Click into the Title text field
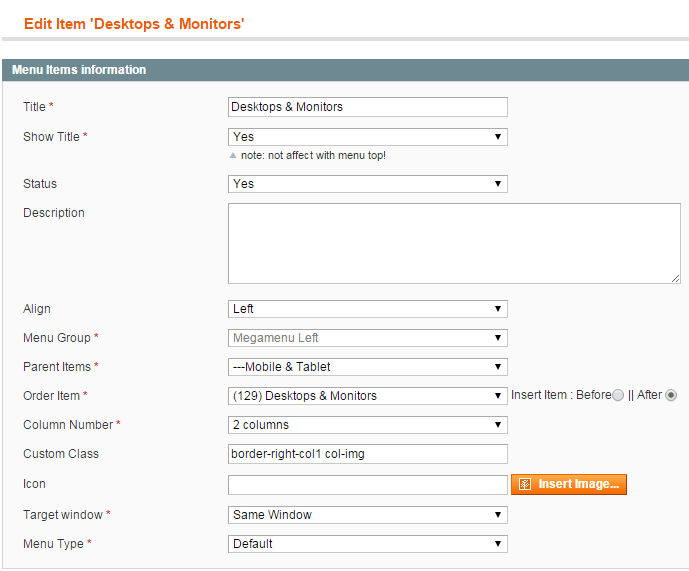The height and width of the screenshot is (571, 689). click(x=368, y=107)
